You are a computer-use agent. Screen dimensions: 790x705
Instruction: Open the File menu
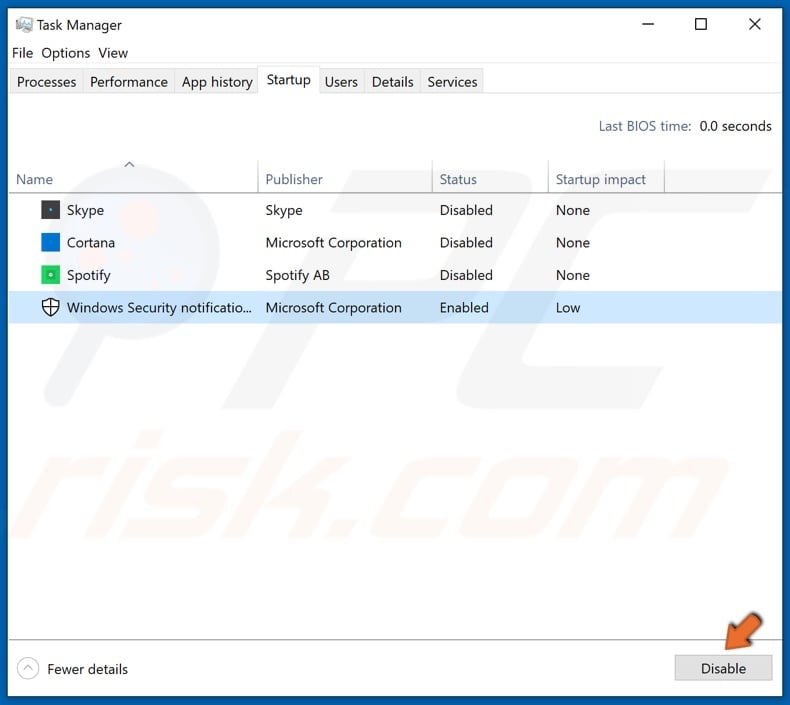22,53
